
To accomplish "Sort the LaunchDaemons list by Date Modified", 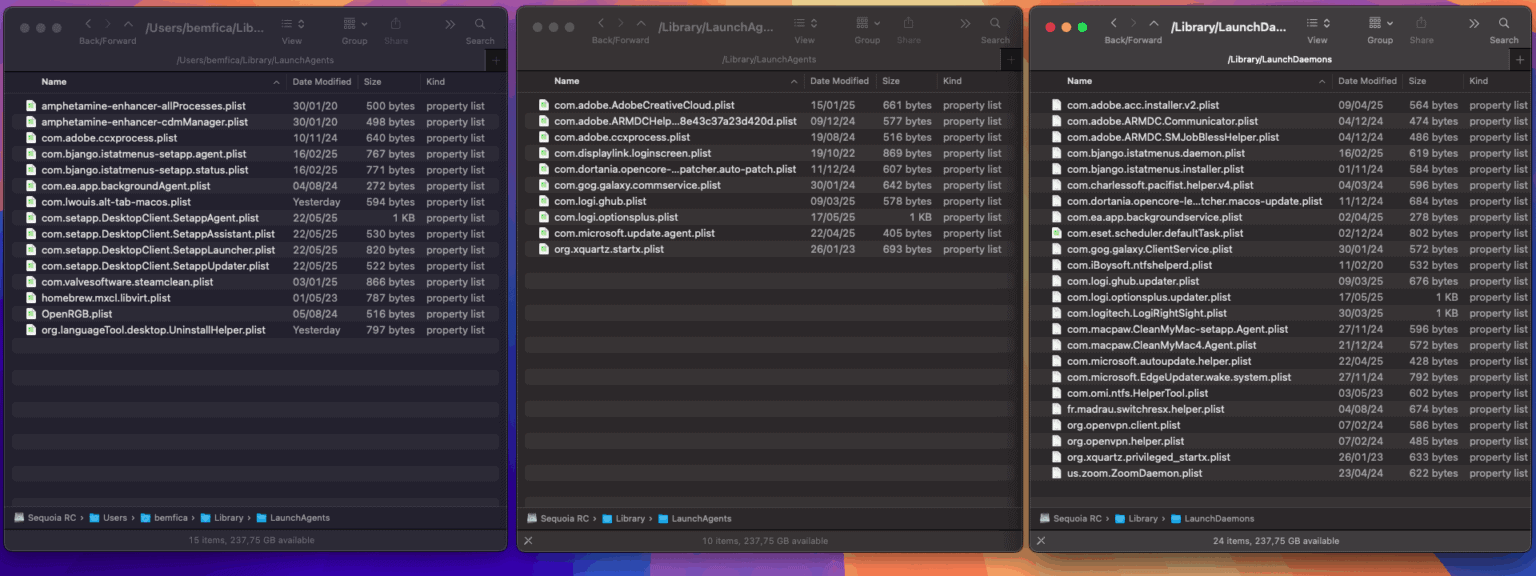I will (x=1367, y=81).
